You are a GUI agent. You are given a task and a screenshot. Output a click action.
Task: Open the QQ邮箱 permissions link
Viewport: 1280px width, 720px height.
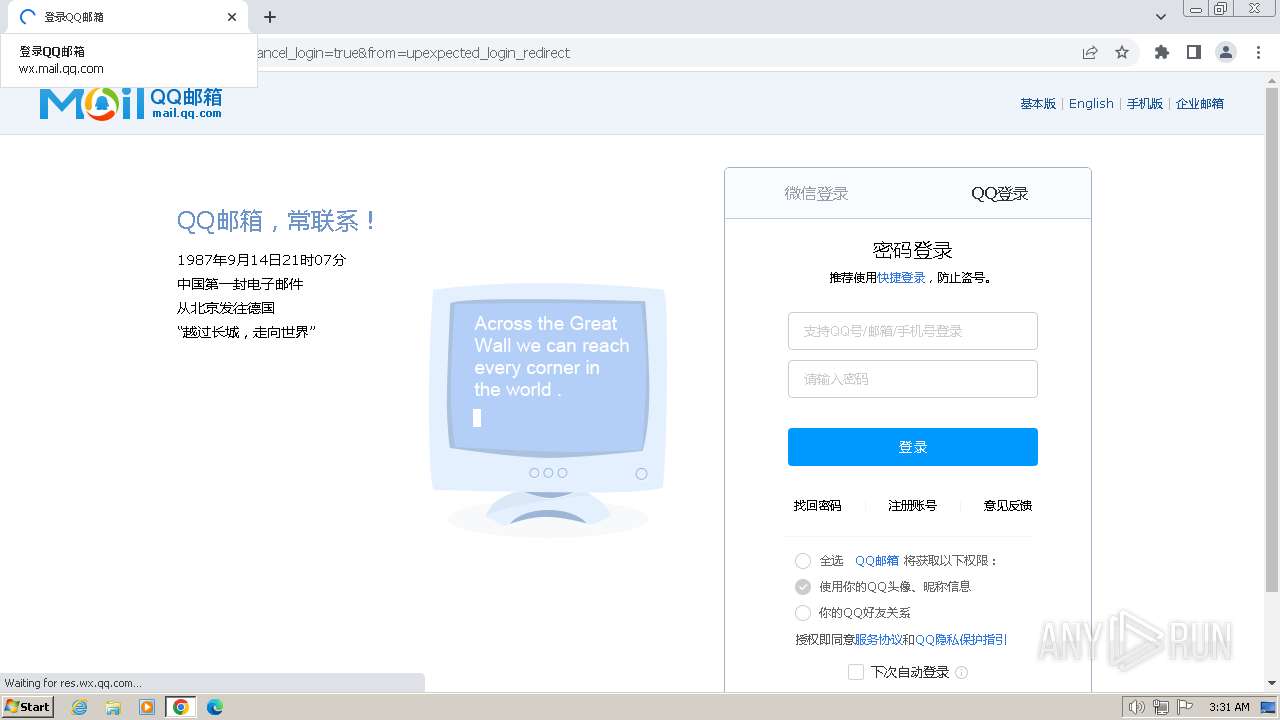tap(877, 561)
